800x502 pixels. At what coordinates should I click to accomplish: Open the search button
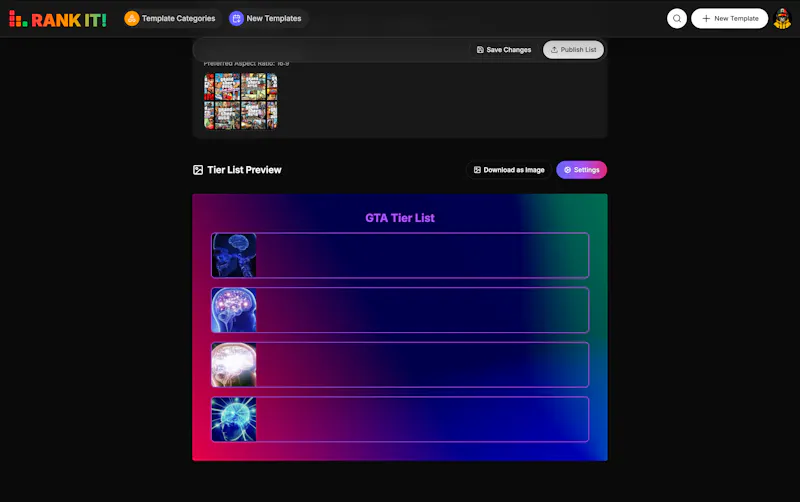[x=677, y=18]
